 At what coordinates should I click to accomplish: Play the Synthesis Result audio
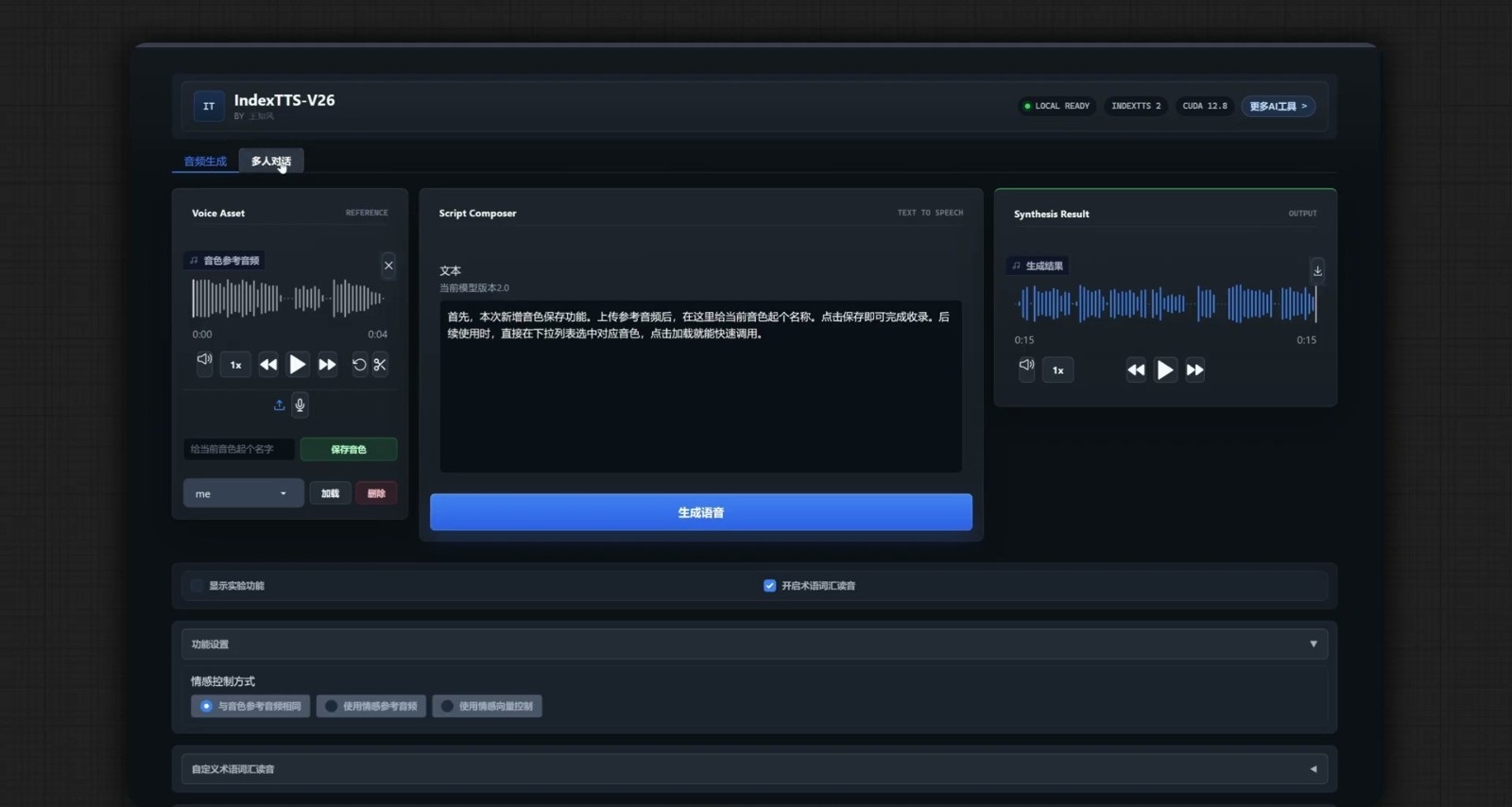pyautogui.click(x=1165, y=370)
